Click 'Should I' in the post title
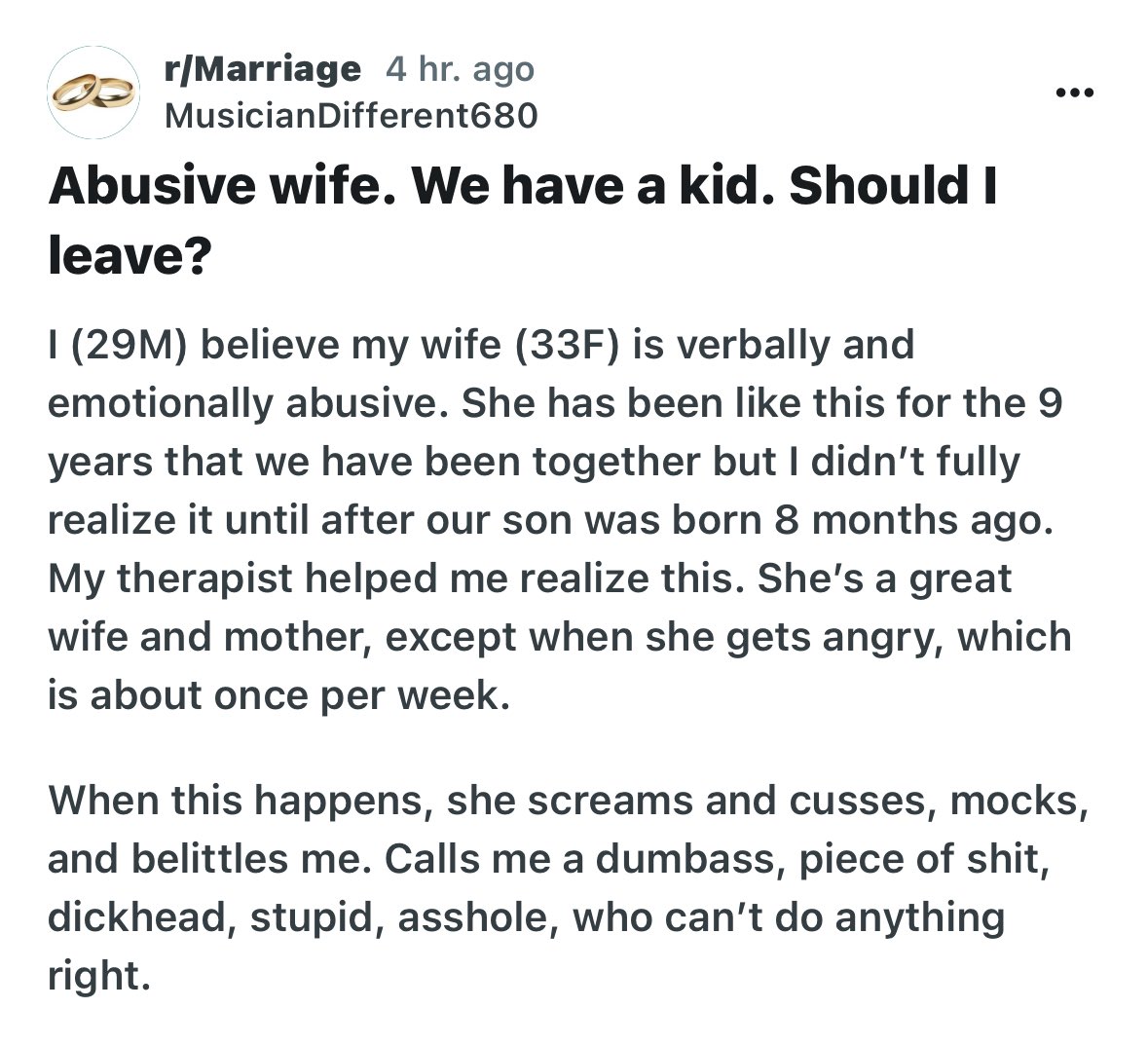Image resolution: width=1148 pixels, height=1046 pixels. [x=893, y=185]
